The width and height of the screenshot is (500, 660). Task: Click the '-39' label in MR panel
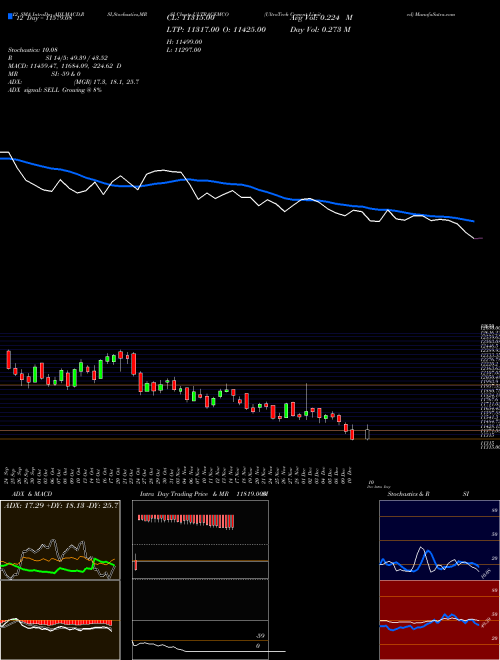261,636
